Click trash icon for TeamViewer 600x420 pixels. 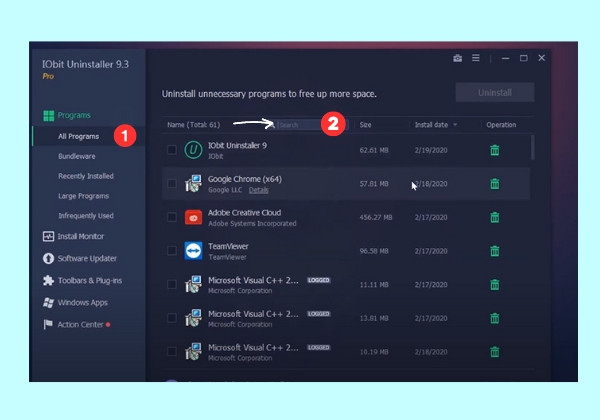pyautogui.click(x=494, y=251)
